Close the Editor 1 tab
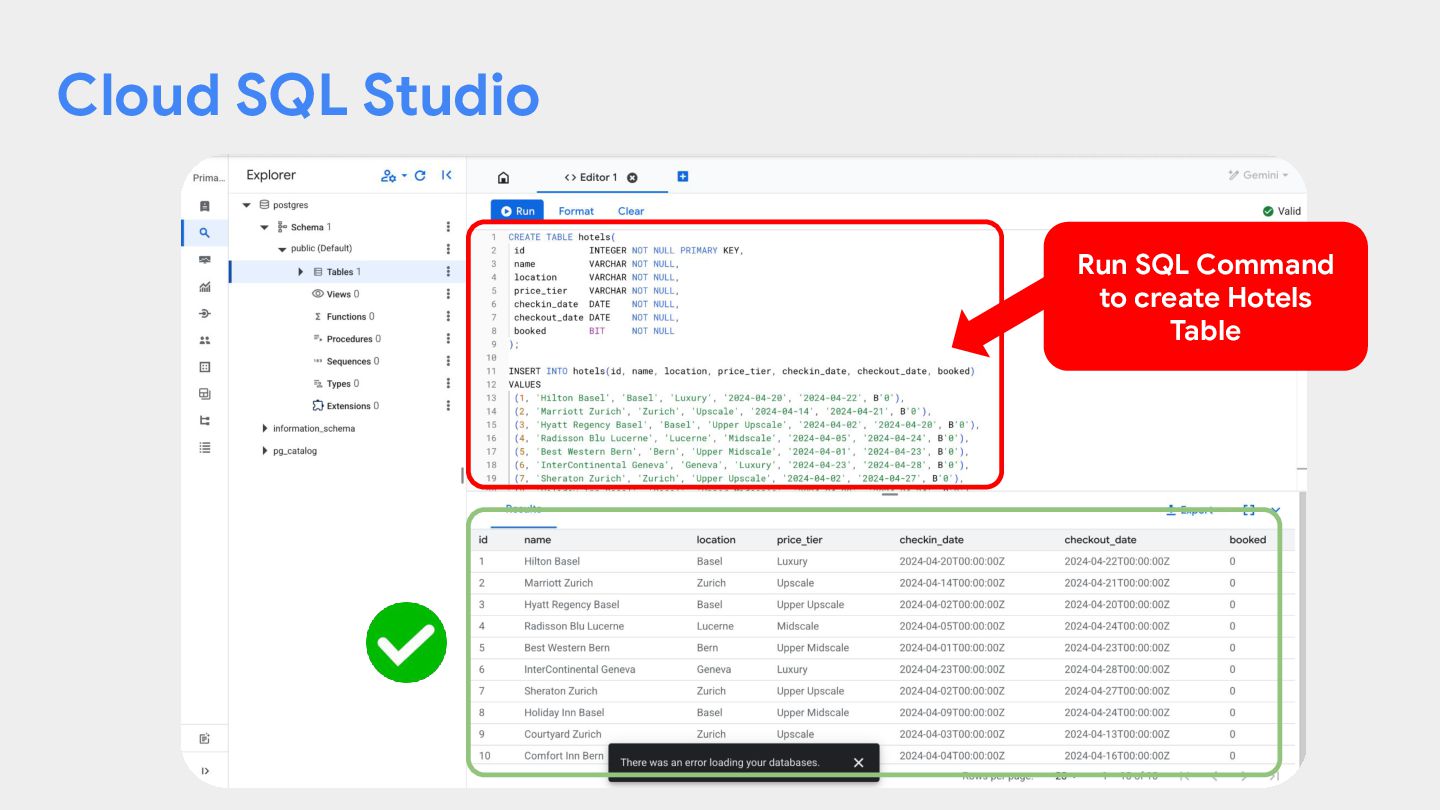 pyautogui.click(x=632, y=178)
